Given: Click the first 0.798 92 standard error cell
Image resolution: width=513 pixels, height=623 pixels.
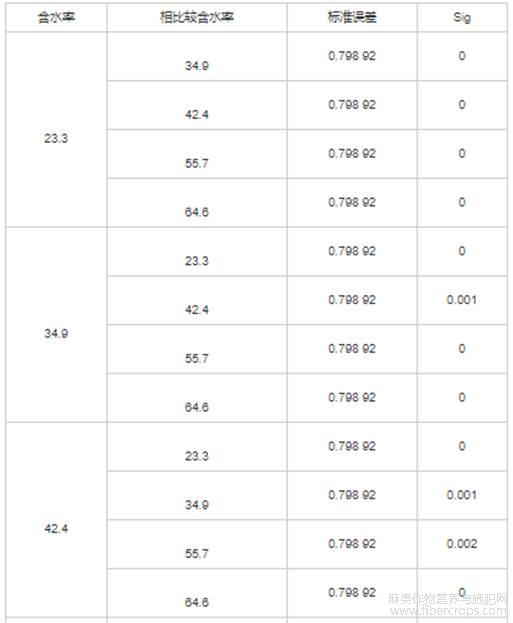Looking at the screenshot, I should coord(352,56).
